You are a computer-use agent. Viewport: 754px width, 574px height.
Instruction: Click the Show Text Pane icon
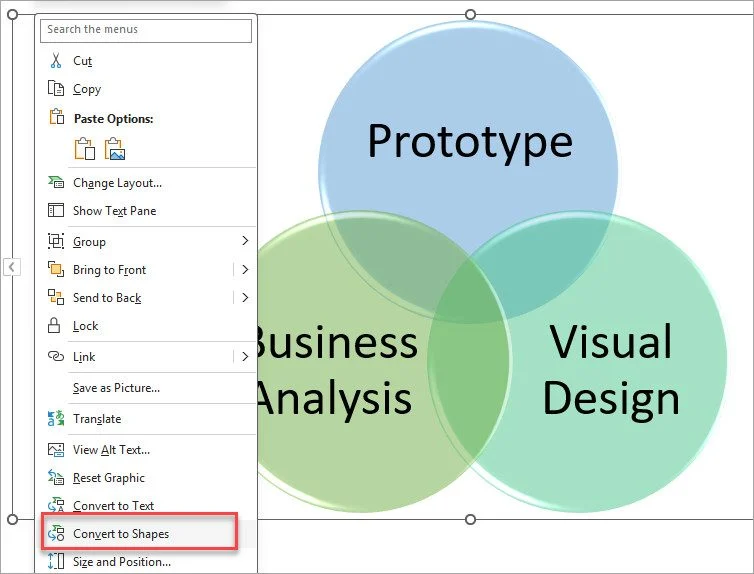56,210
